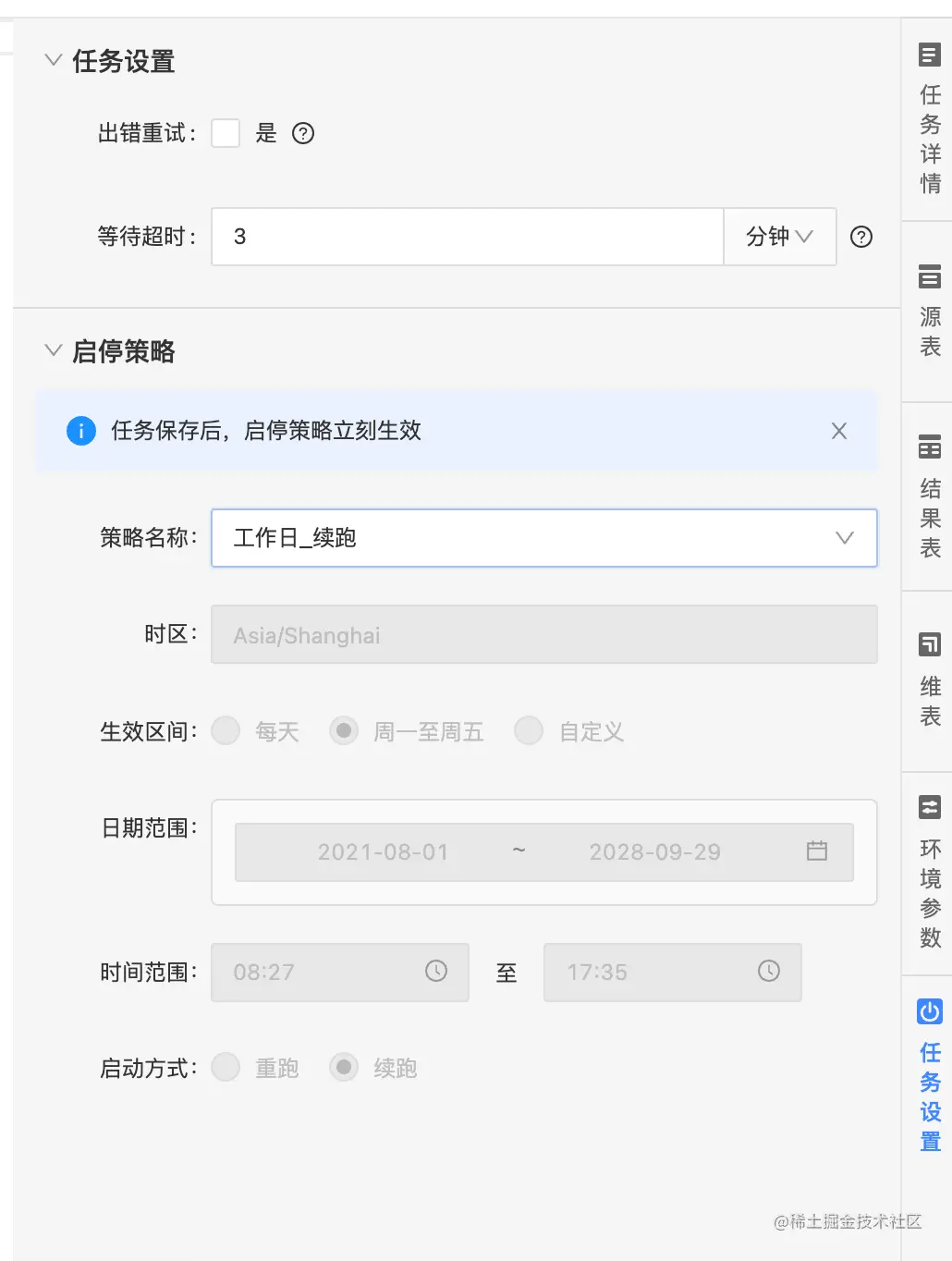
Task: Open the 维表 panel from the sidebar
Action: [x=928, y=684]
